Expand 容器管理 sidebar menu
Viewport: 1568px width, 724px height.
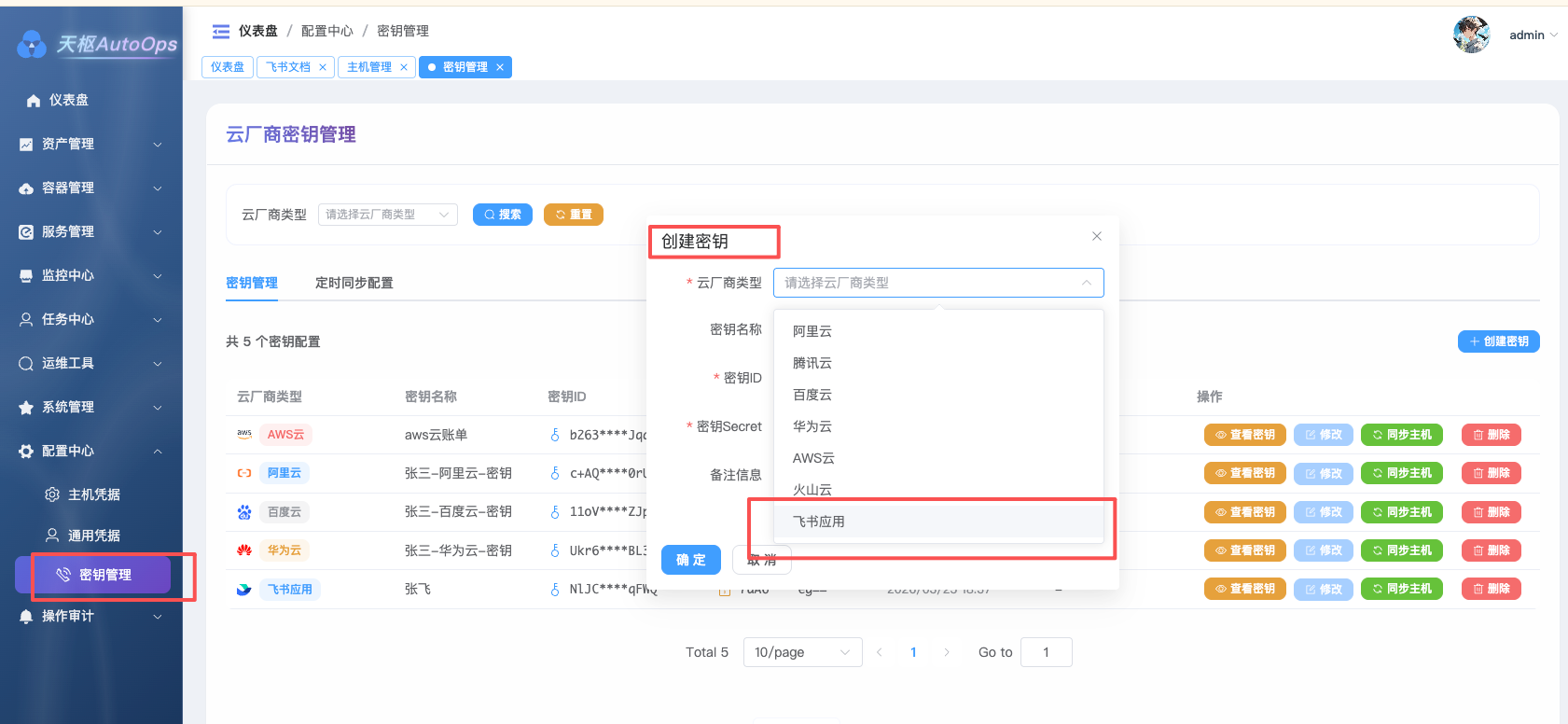[x=91, y=188]
